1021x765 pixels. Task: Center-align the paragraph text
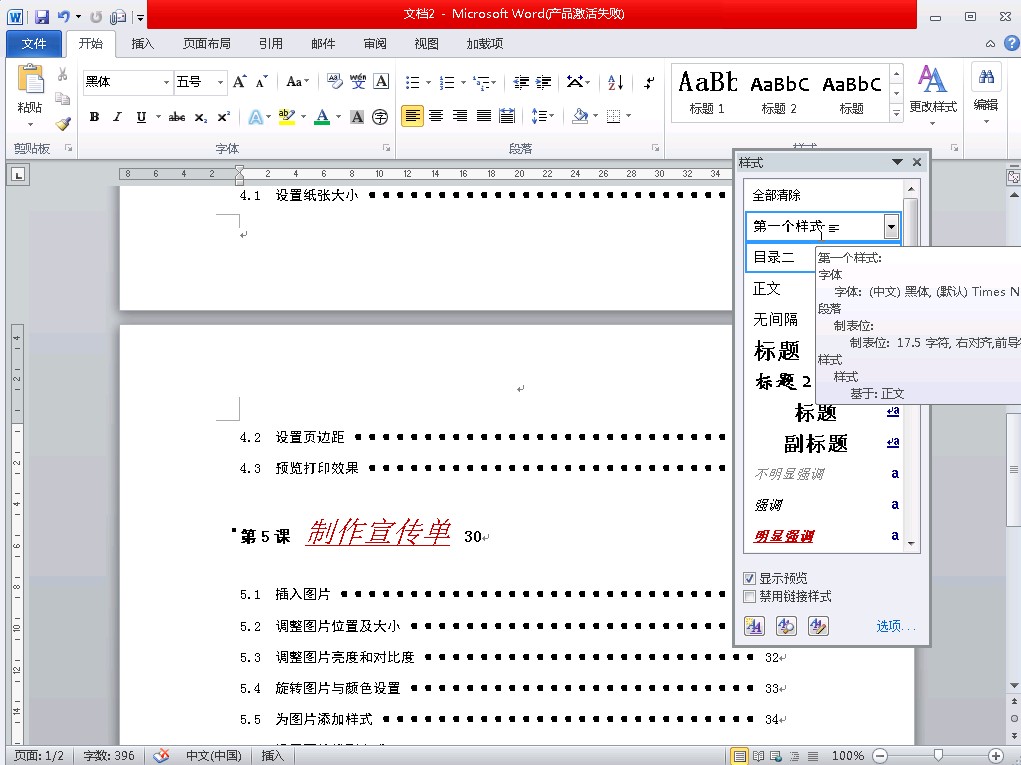pyautogui.click(x=436, y=116)
